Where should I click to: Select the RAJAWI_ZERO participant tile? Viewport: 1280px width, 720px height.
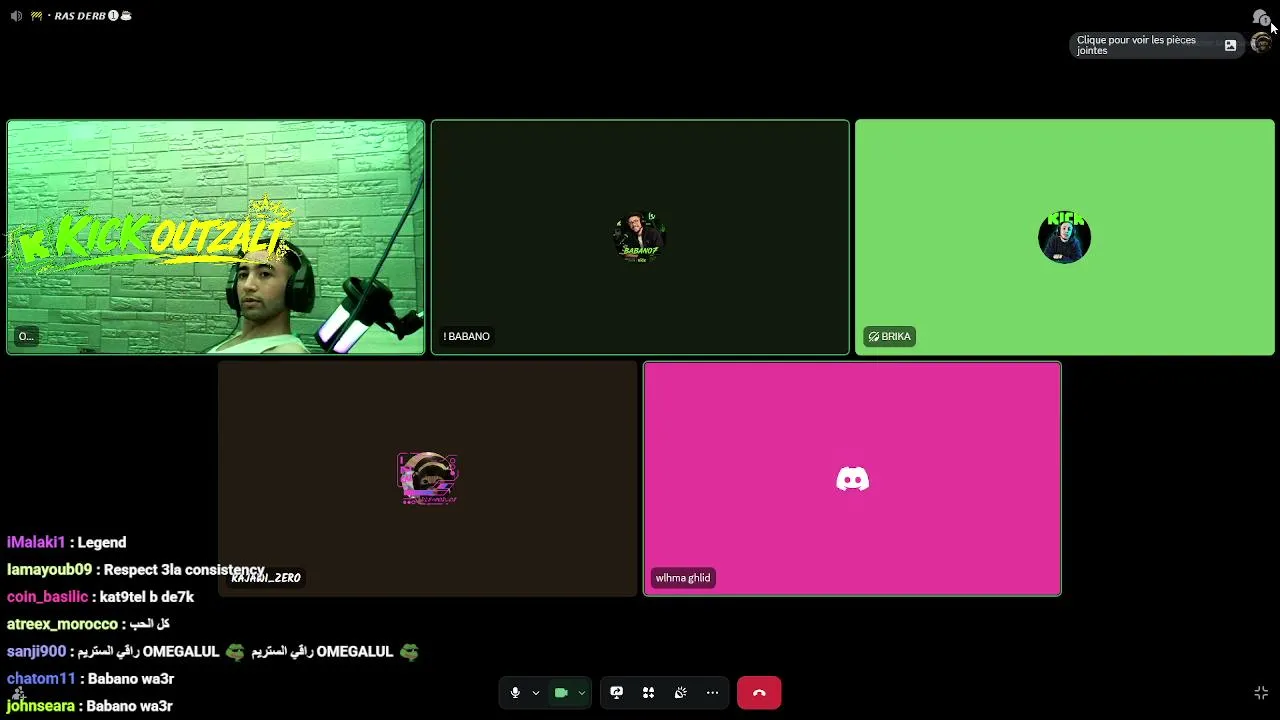click(428, 479)
